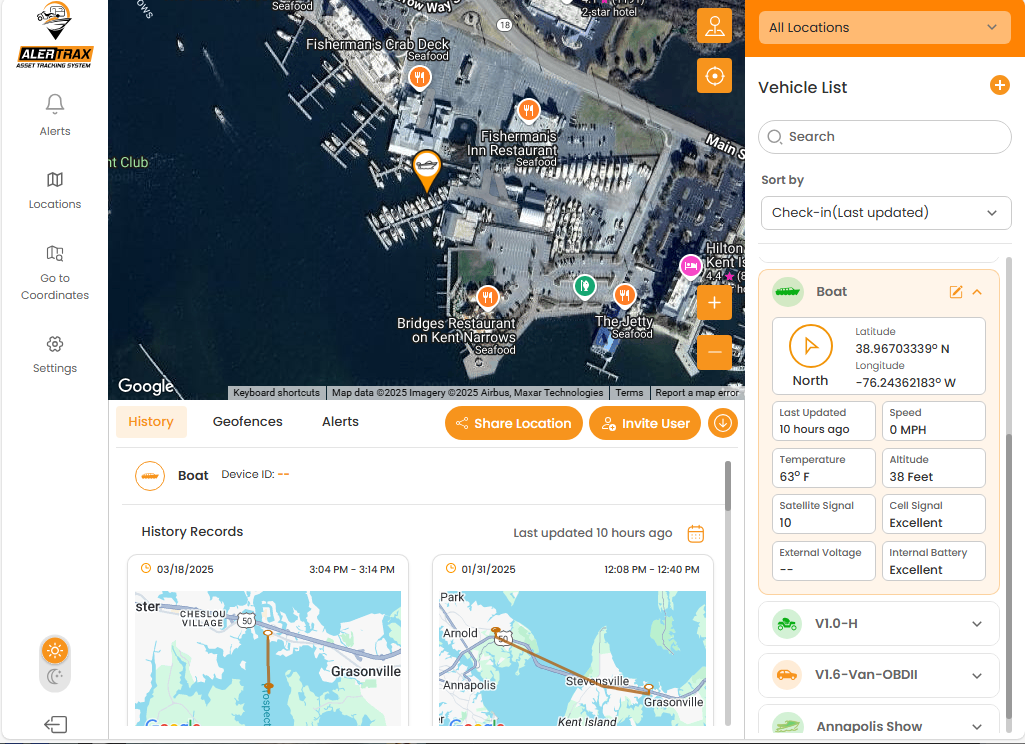
Task: Switch to the Geofences tab
Action: pyautogui.click(x=248, y=422)
